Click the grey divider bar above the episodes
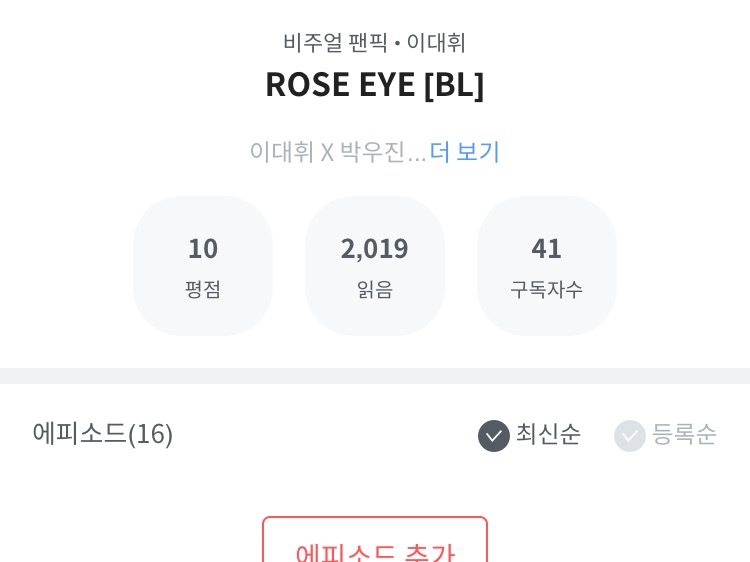The image size is (750, 562). [375, 376]
